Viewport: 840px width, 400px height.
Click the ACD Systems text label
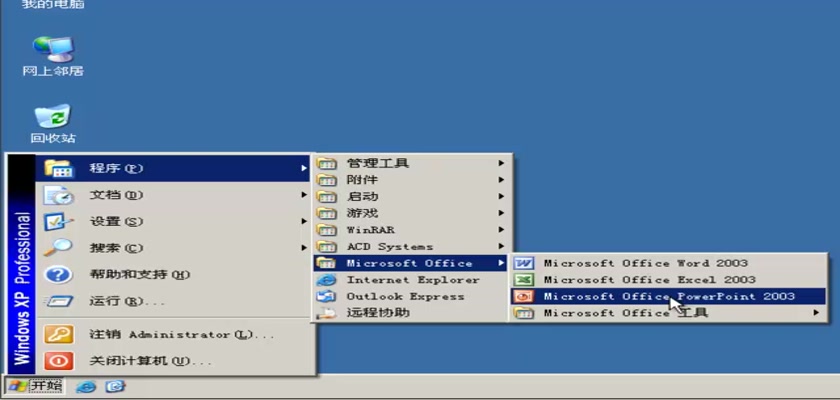pyautogui.click(x=389, y=246)
